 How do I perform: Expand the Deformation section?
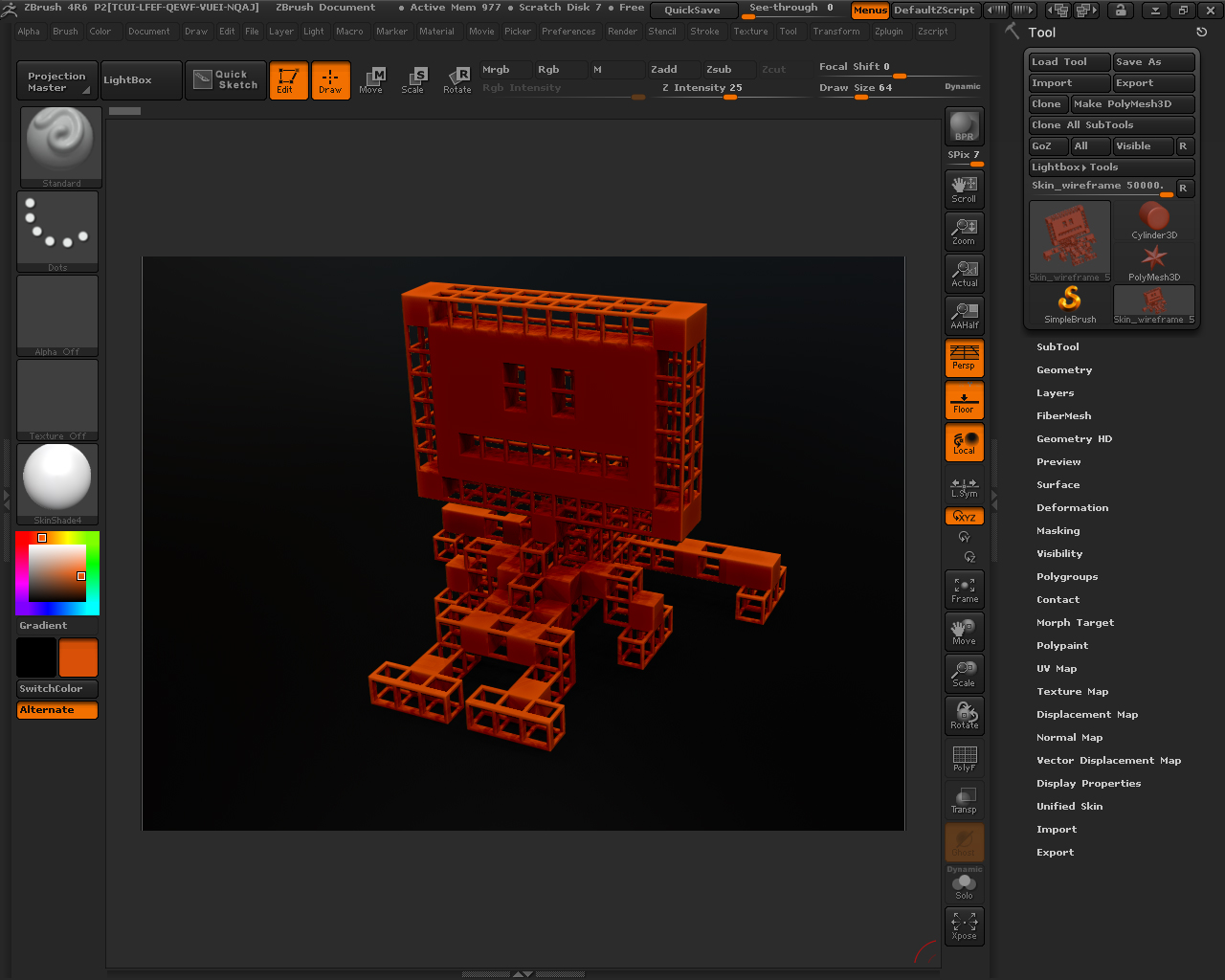[x=1072, y=507]
